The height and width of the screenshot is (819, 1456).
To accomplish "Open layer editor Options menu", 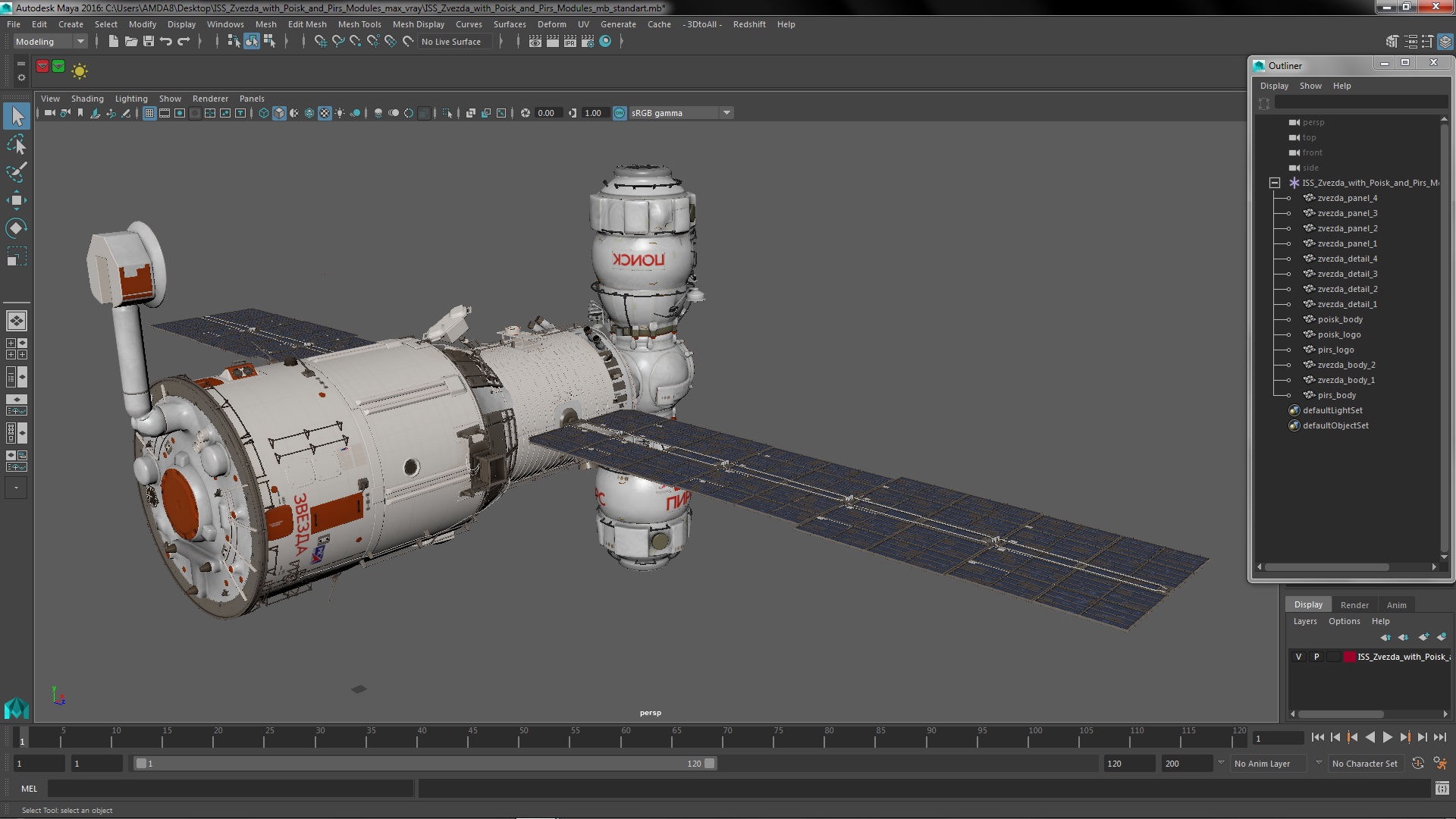I will pyautogui.click(x=1345, y=621).
